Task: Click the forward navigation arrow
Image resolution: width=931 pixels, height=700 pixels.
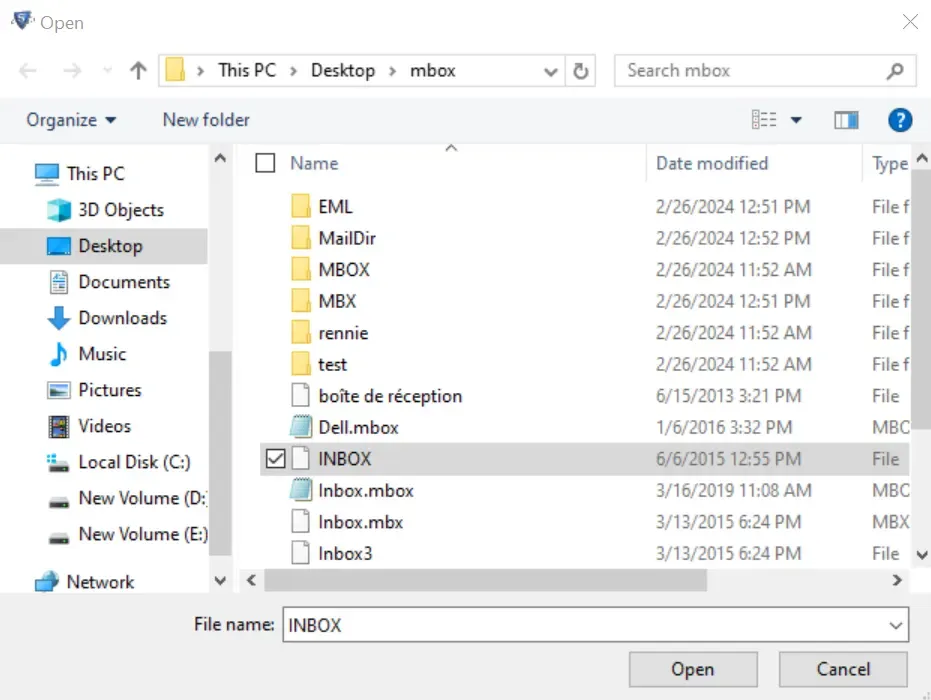Action: click(71, 70)
